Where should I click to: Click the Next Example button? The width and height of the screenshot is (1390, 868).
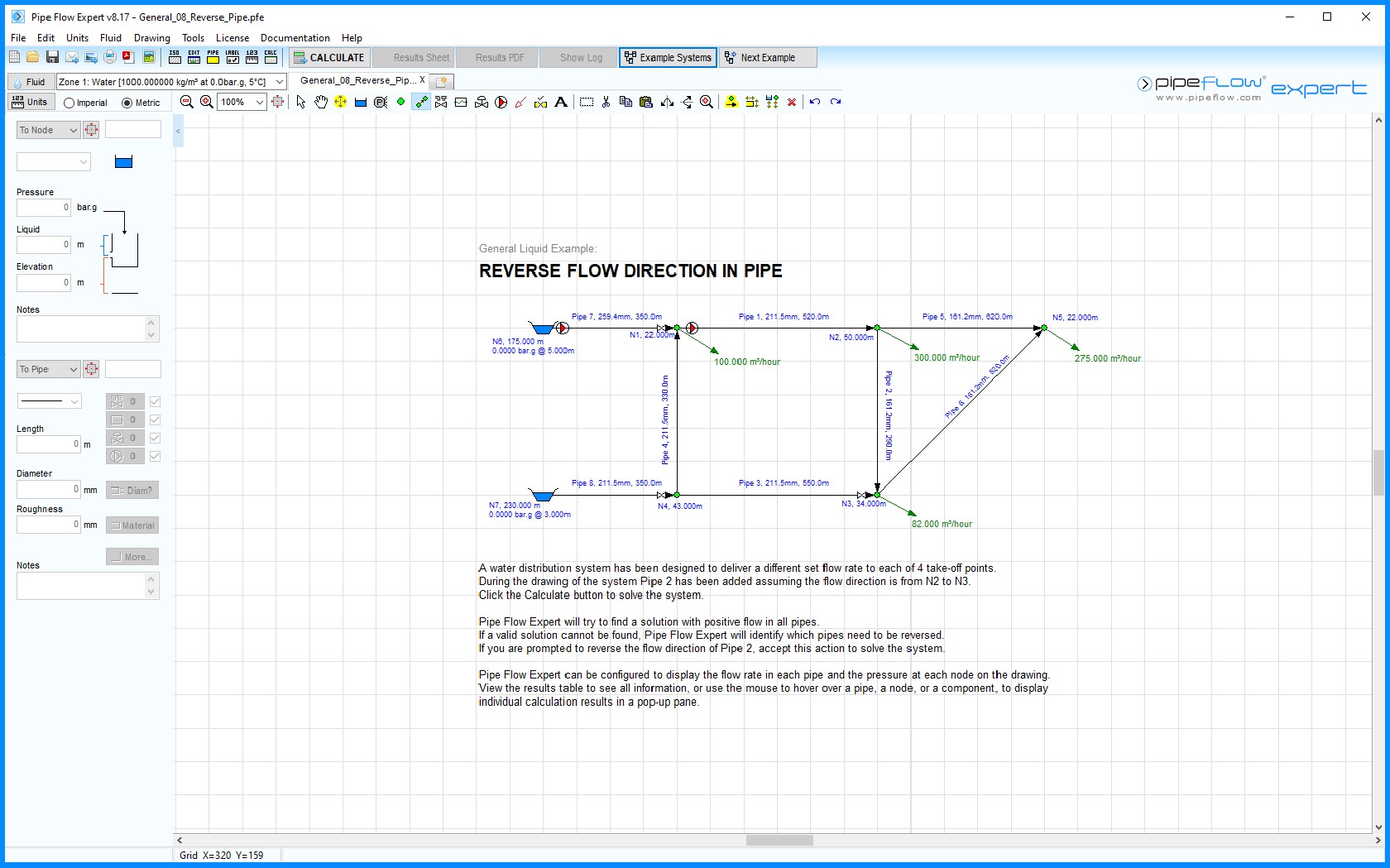click(x=768, y=57)
